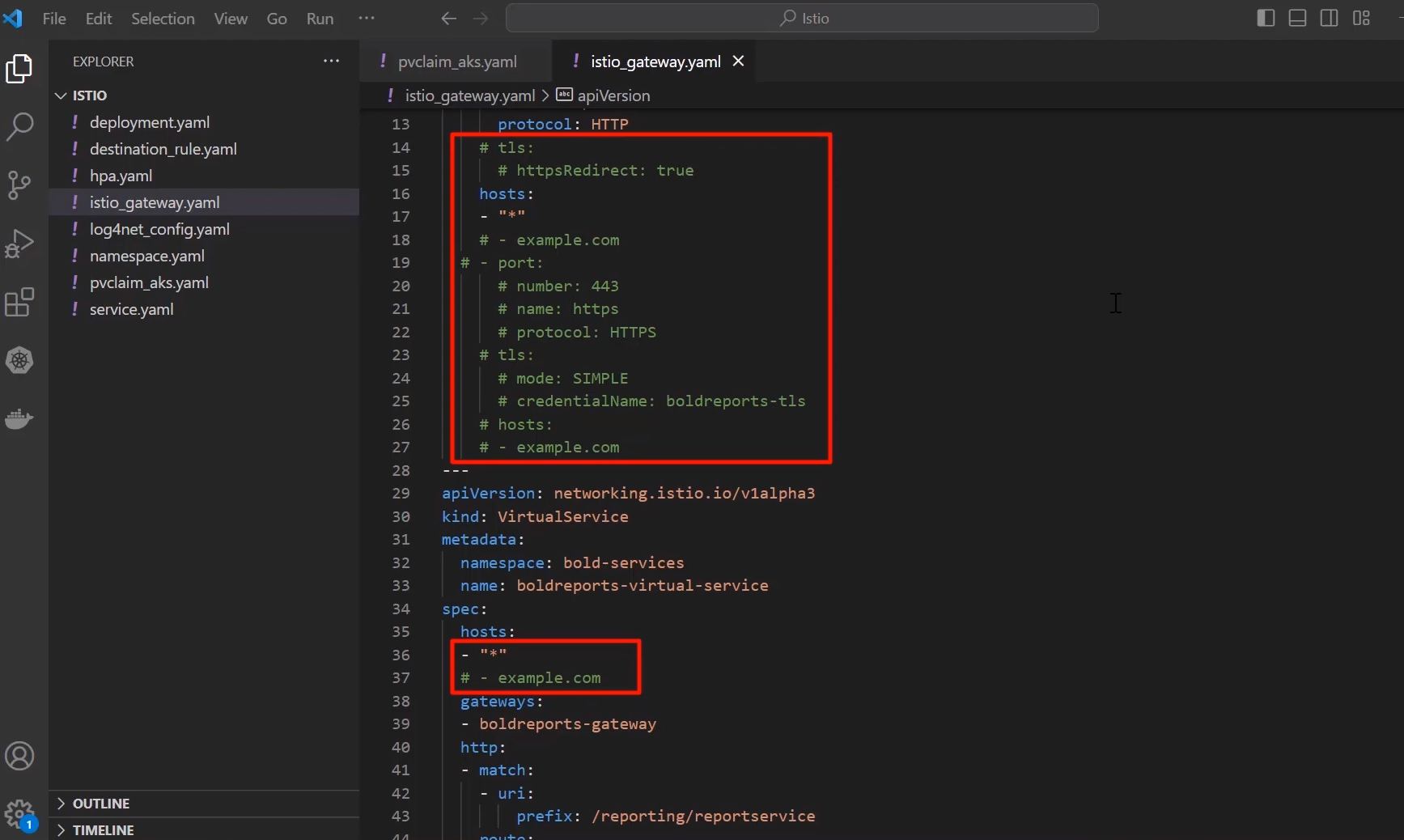Image resolution: width=1404 pixels, height=840 pixels.
Task: Open the Selection menu
Action: point(163,18)
